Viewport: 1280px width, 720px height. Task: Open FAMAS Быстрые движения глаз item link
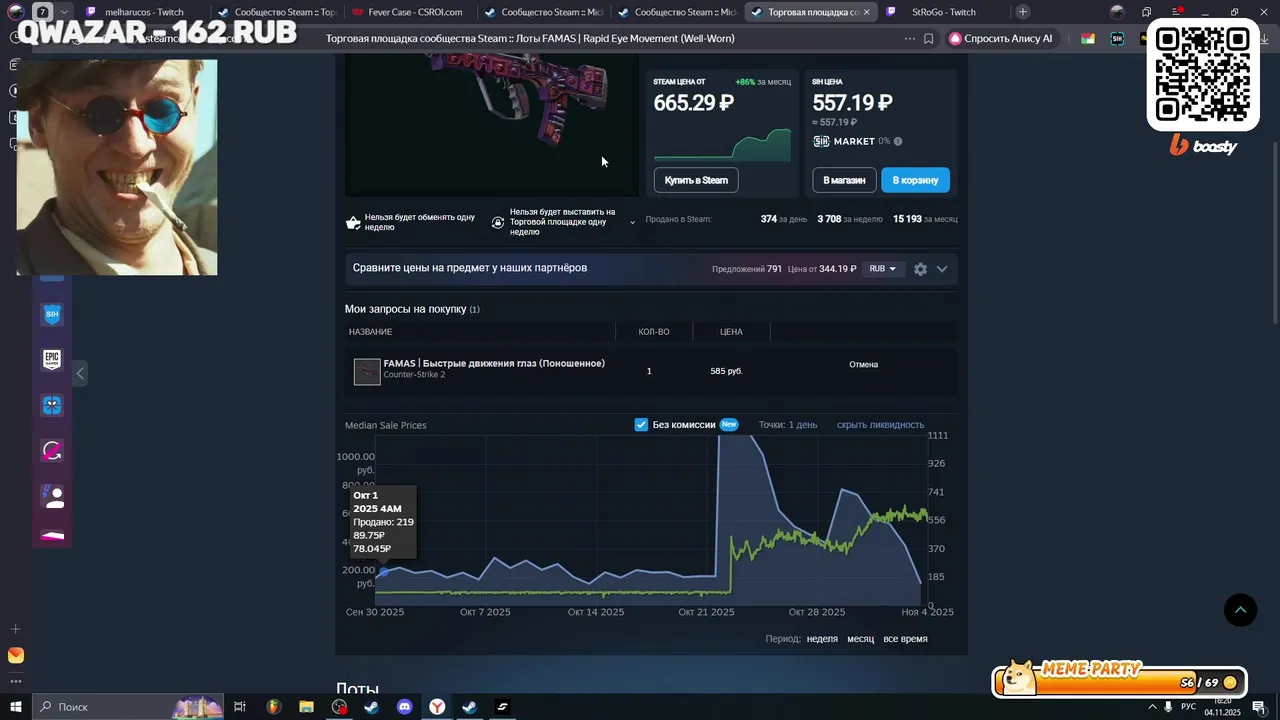pyautogui.click(x=494, y=363)
